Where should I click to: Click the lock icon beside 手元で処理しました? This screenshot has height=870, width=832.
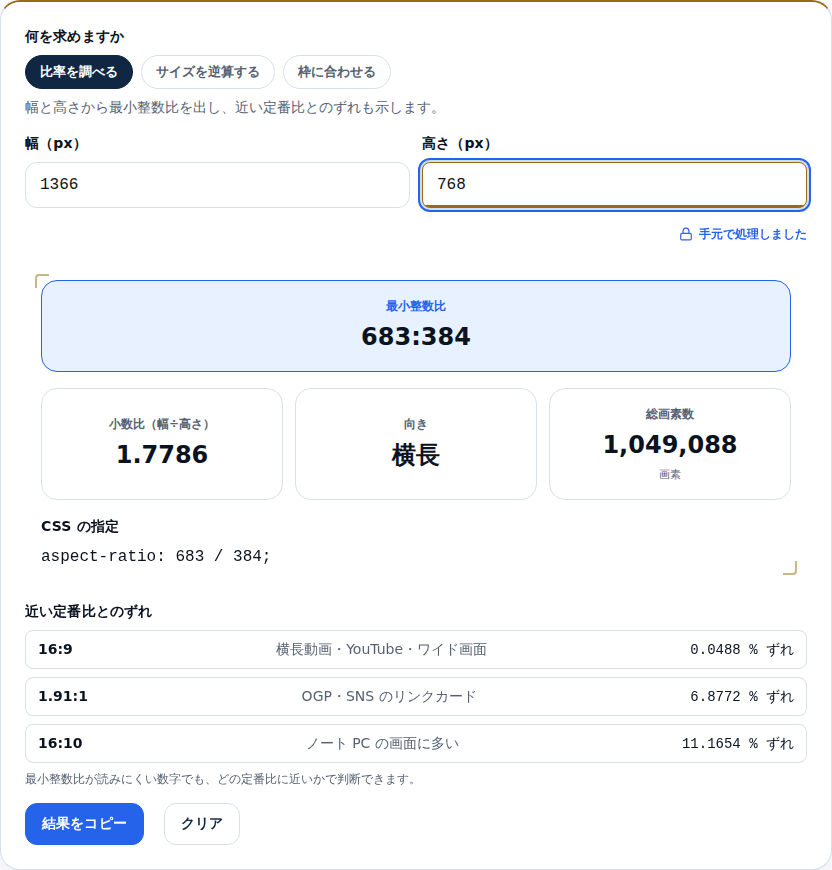(x=686, y=234)
